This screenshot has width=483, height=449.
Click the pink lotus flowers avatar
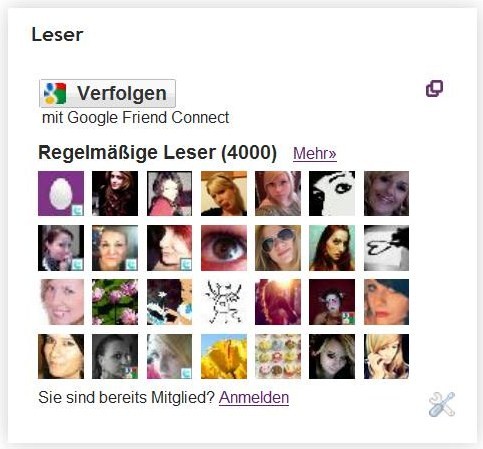pyautogui.click(x=115, y=302)
